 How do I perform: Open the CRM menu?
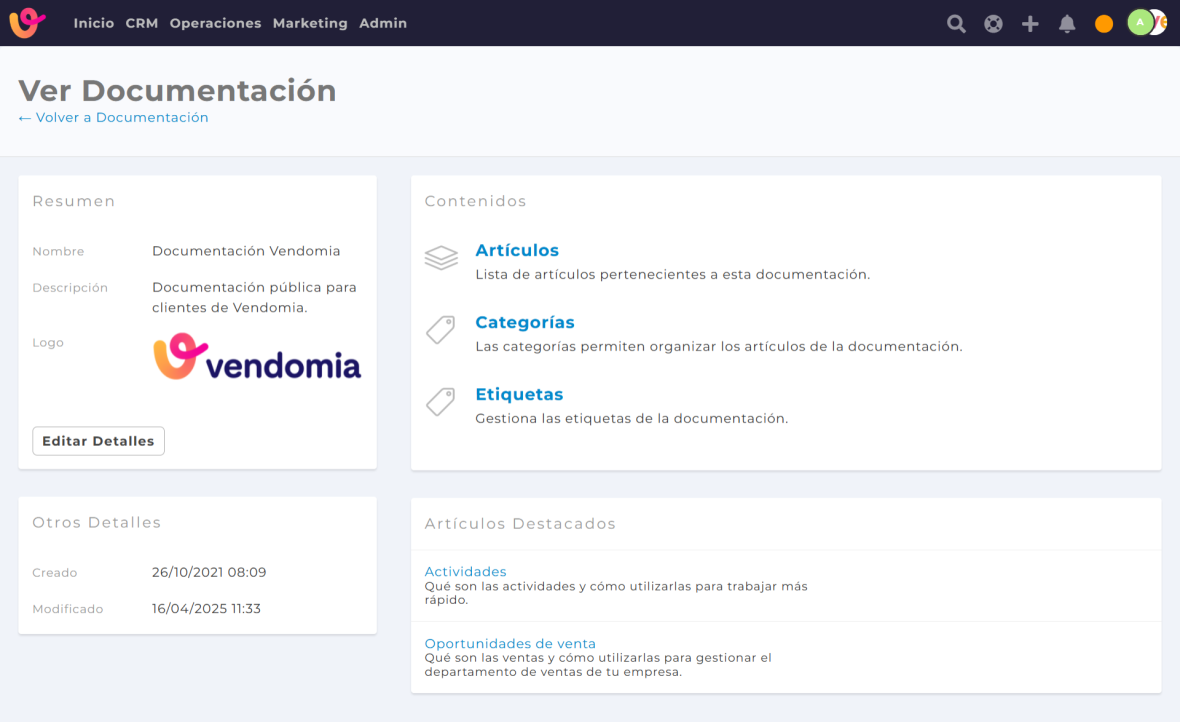142,23
